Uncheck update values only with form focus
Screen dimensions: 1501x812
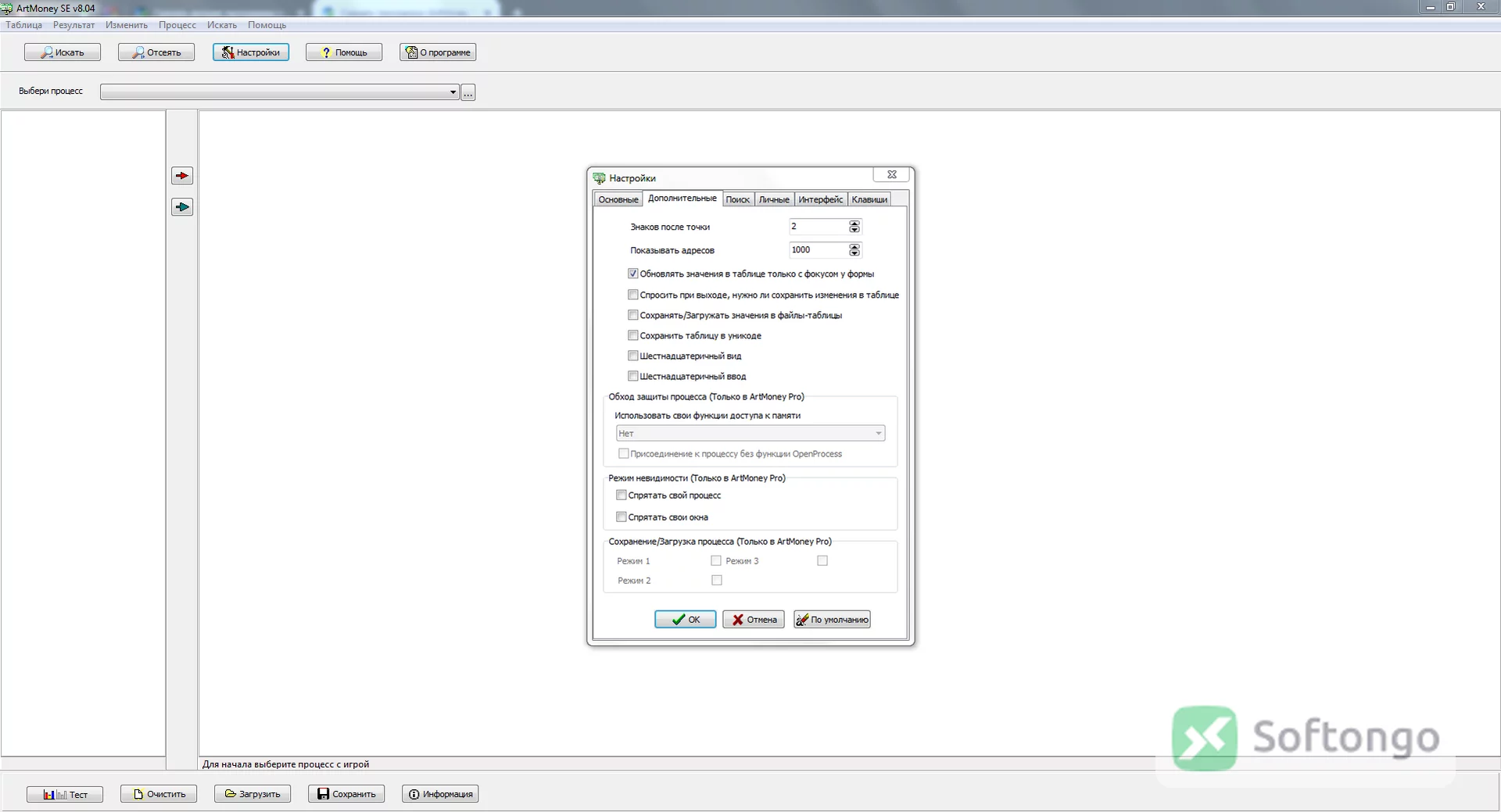pos(633,274)
